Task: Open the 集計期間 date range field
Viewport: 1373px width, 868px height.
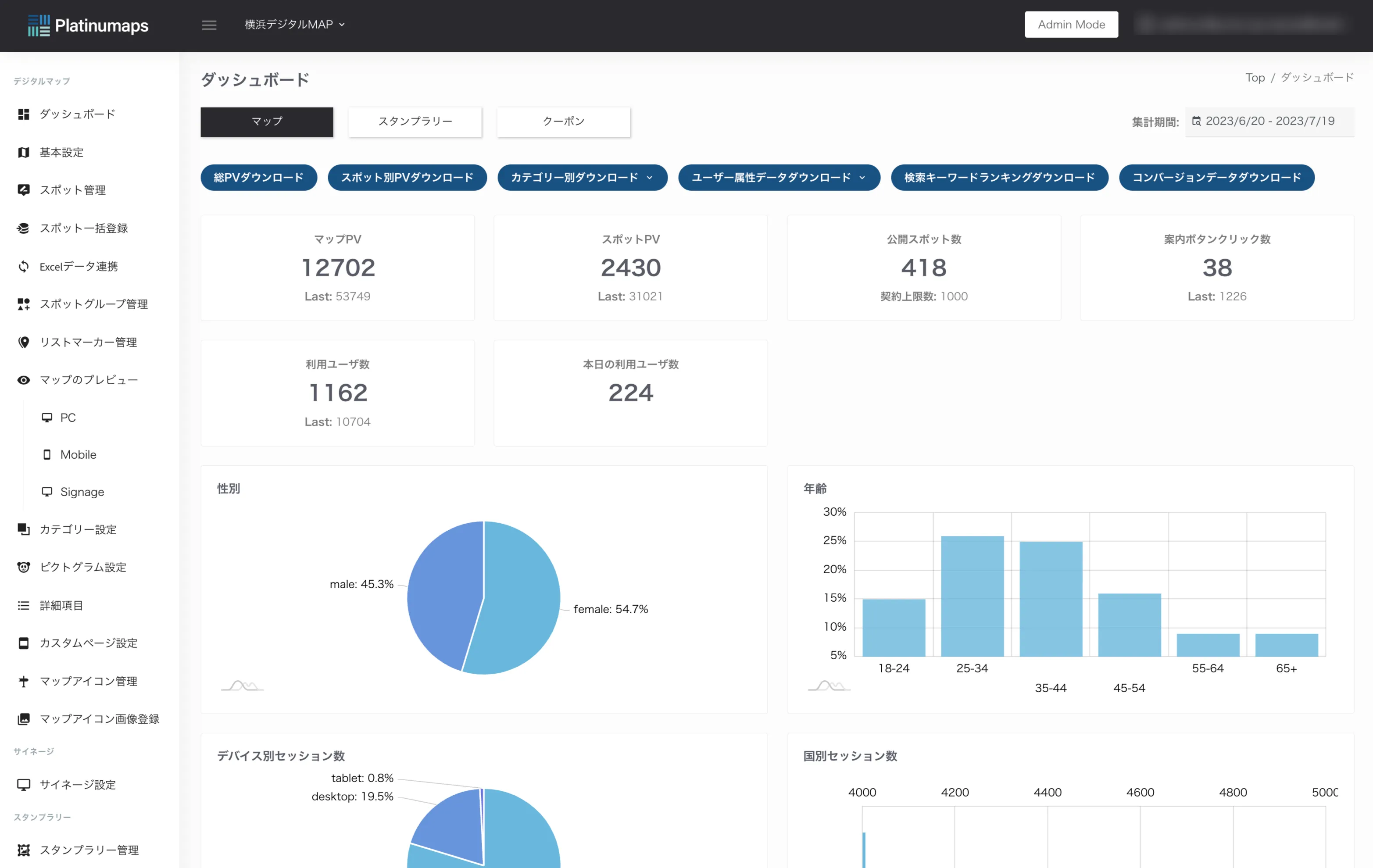Action: [x=1269, y=121]
